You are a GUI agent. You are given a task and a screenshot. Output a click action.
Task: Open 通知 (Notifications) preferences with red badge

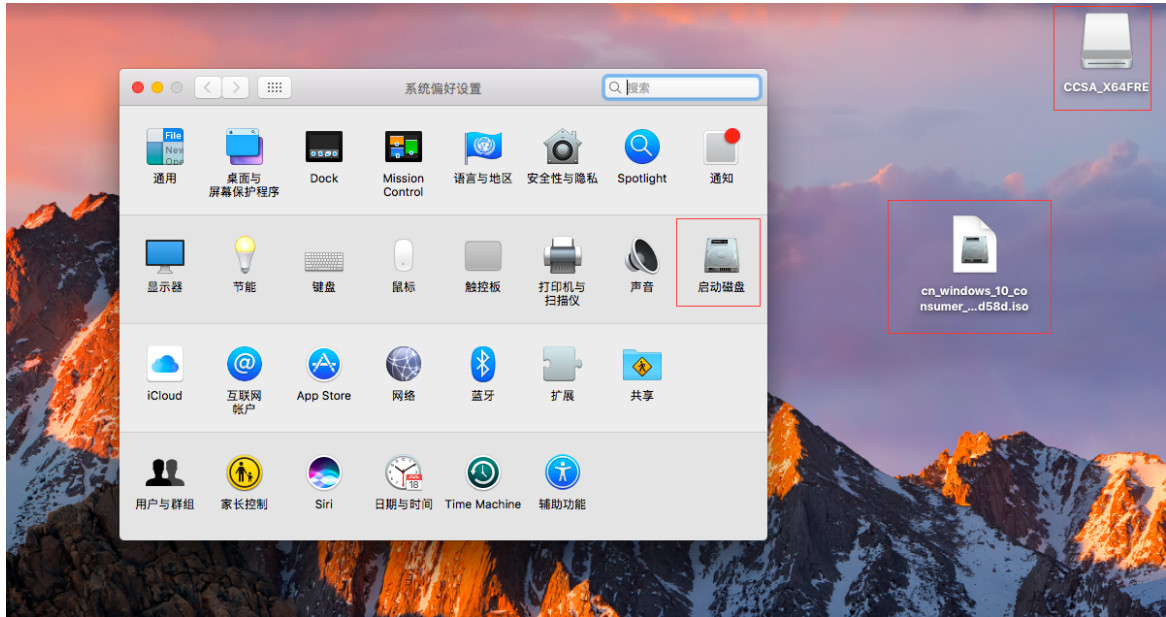720,151
